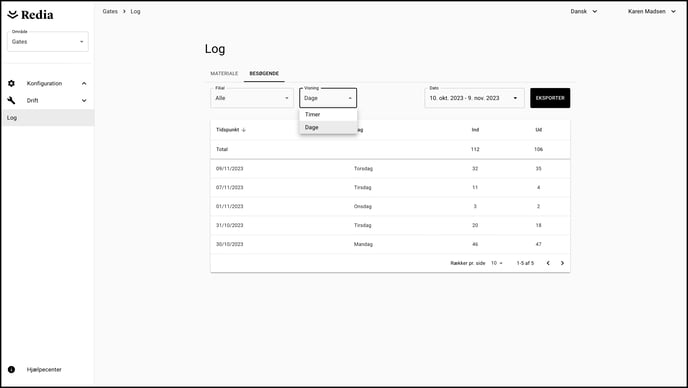The width and height of the screenshot is (688, 388).
Task: Click the date 30/10/2023
Action: coord(229,244)
